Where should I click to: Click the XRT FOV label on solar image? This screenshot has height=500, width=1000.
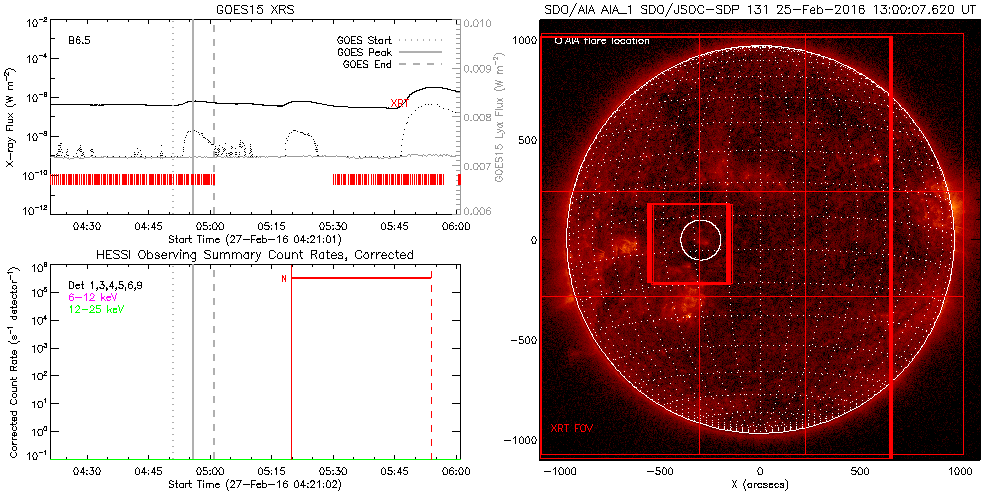[x=572, y=428]
